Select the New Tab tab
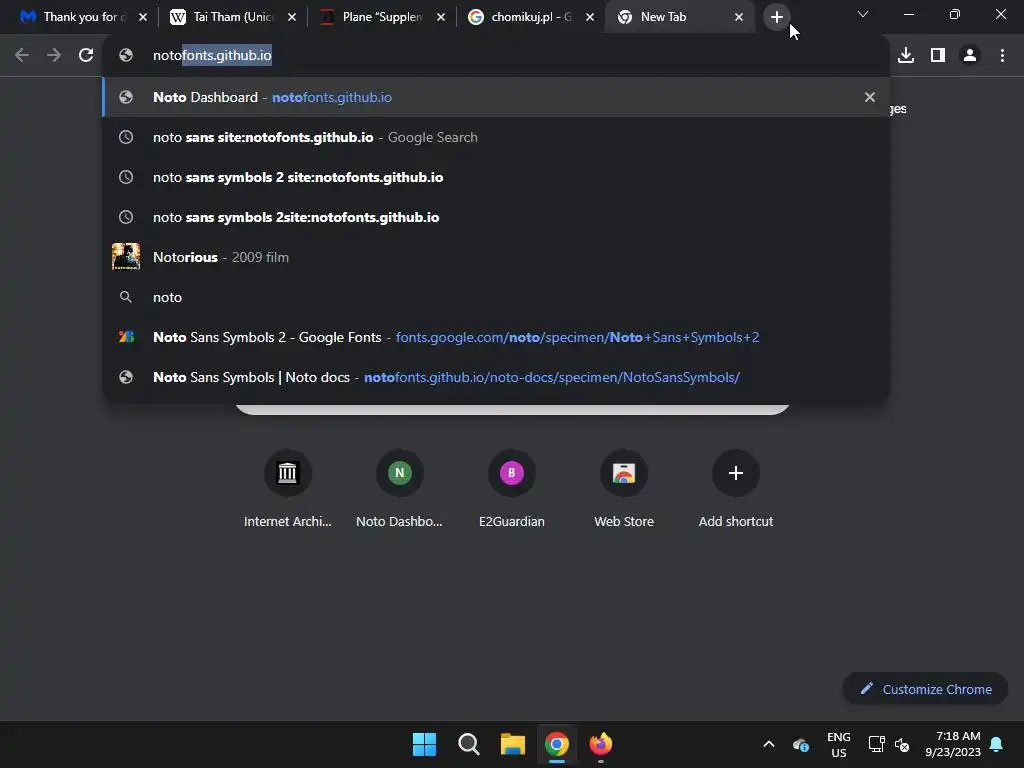 tap(679, 17)
